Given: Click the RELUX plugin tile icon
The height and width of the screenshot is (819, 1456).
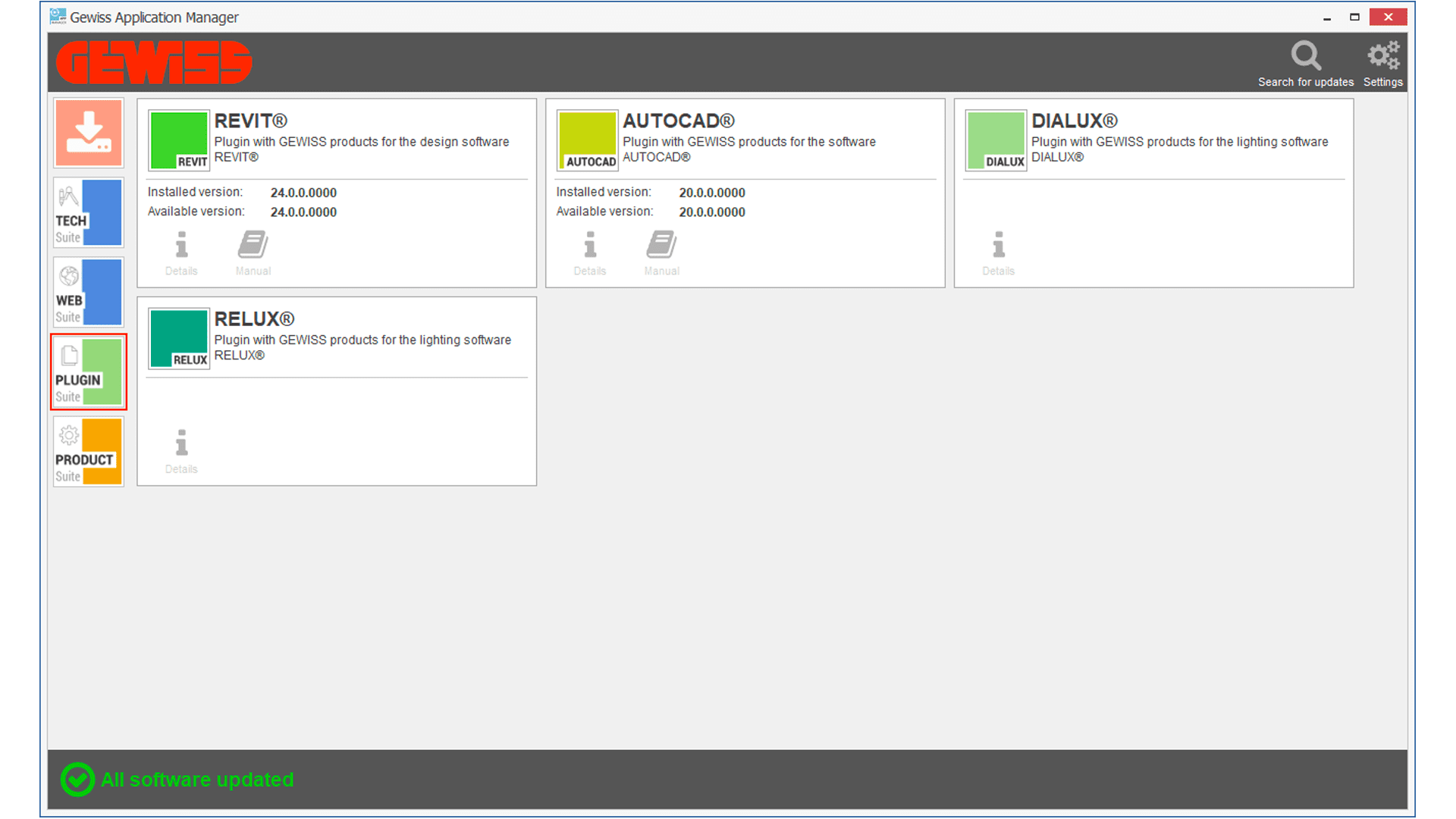Looking at the screenshot, I should pyautogui.click(x=179, y=338).
